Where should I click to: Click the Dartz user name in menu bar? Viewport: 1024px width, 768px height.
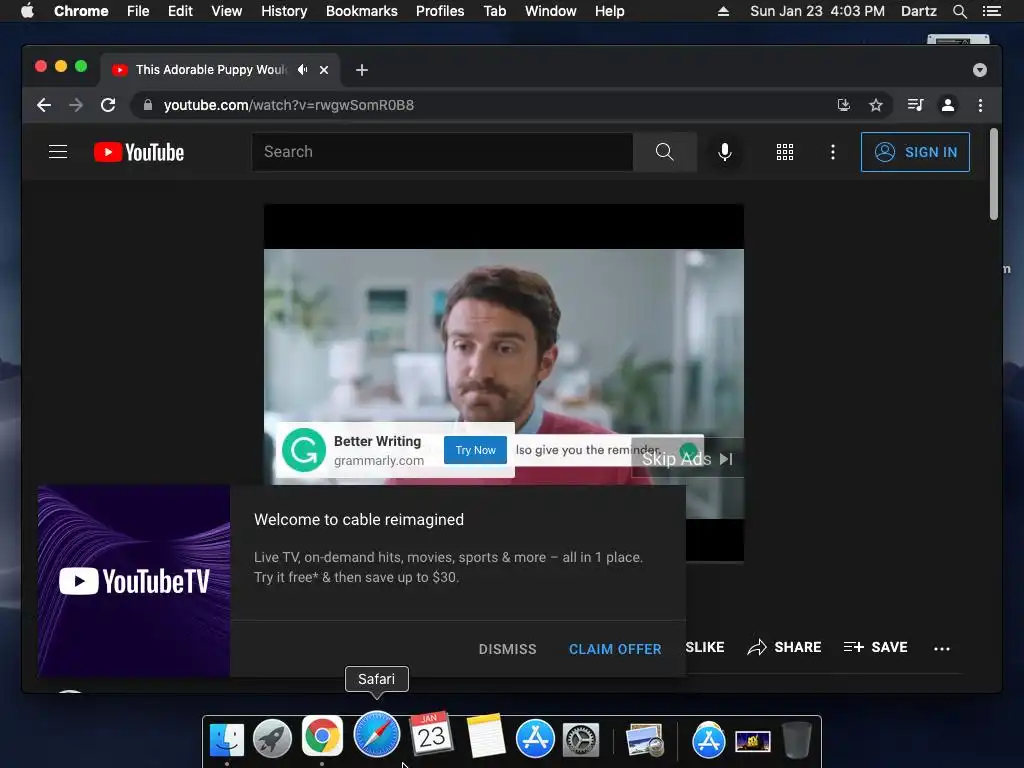[918, 11]
